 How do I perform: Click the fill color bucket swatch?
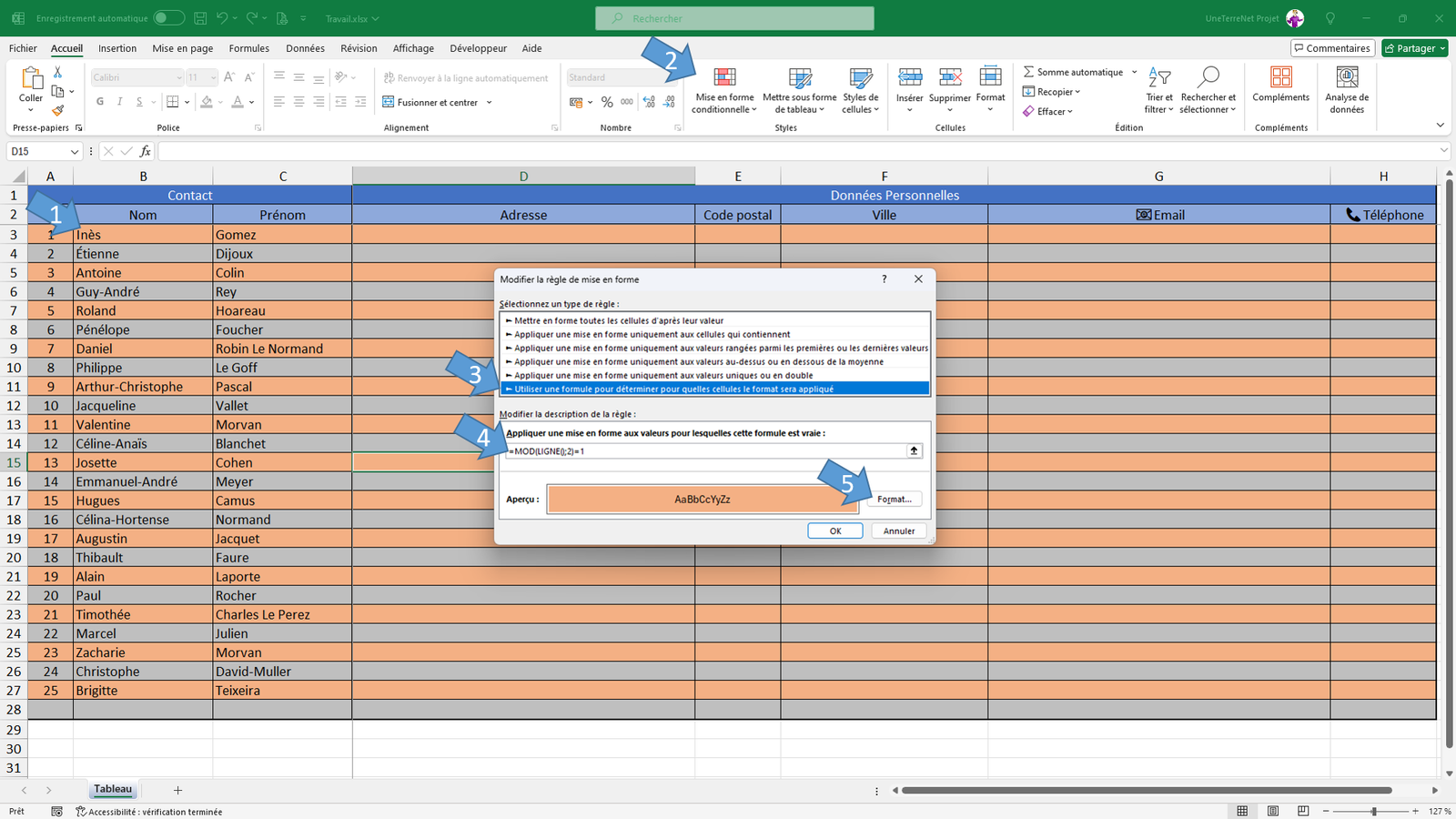(x=207, y=102)
